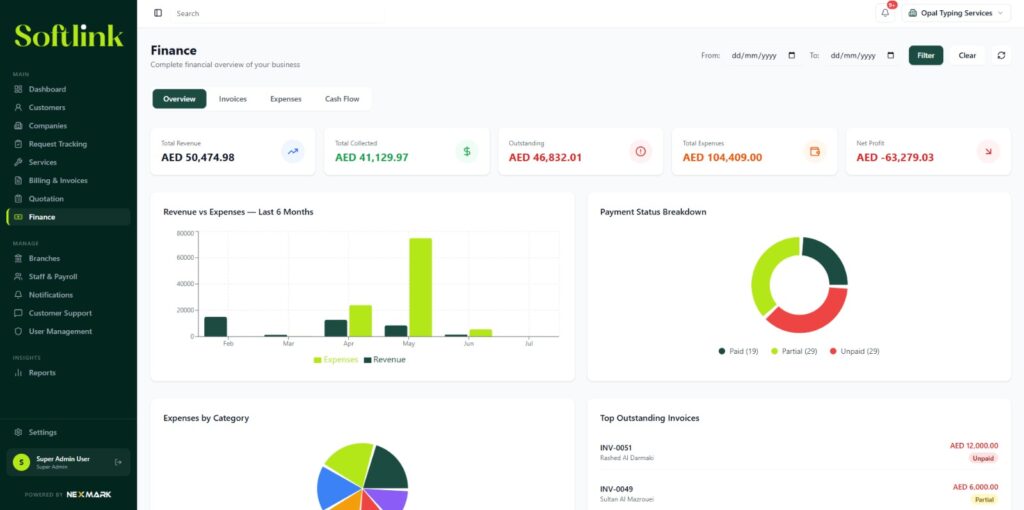The height and width of the screenshot is (510, 1024).
Task: Click the Outstanding alert circle icon
Action: pos(641,151)
